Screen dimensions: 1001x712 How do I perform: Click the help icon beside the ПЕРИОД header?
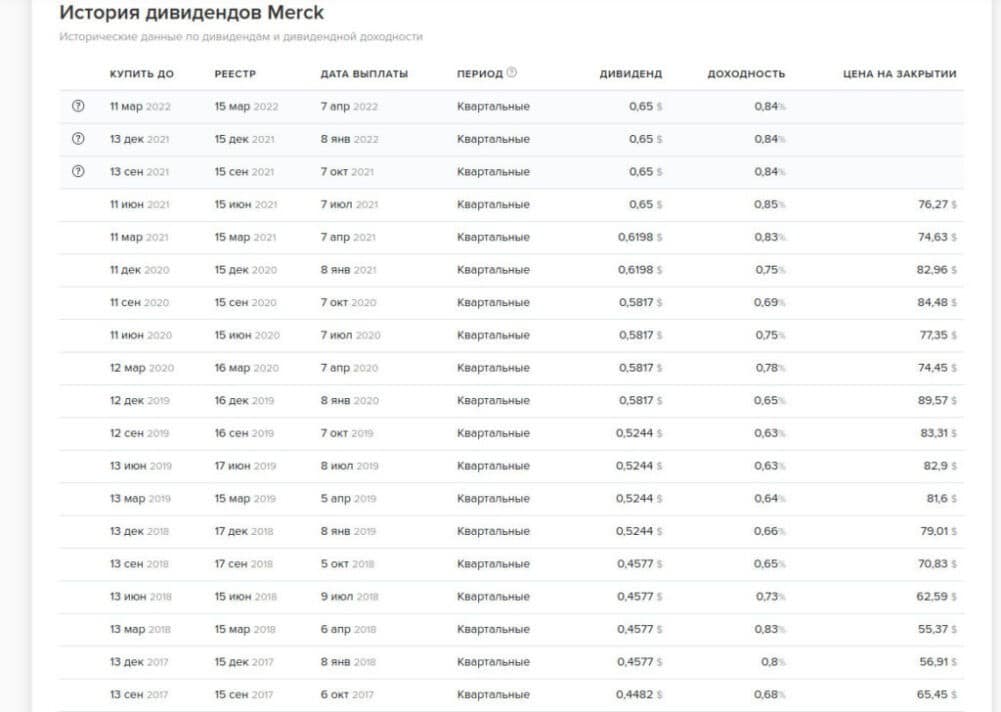pyautogui.click(x=512, y=73)
